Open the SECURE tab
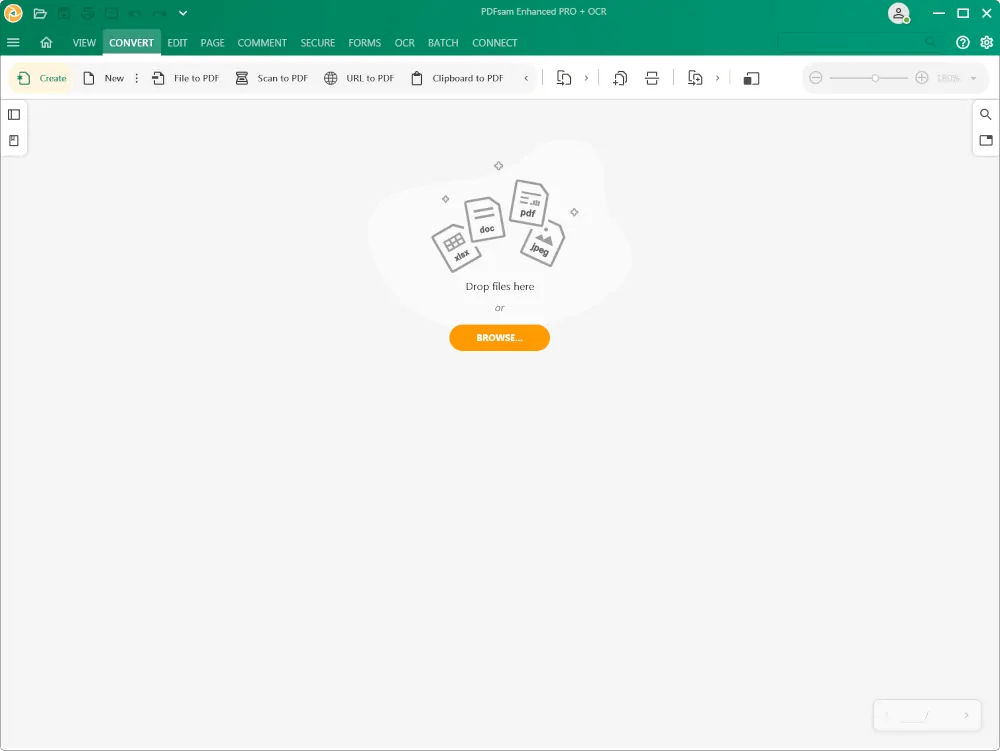1000x751 pixels. (318, 43)
